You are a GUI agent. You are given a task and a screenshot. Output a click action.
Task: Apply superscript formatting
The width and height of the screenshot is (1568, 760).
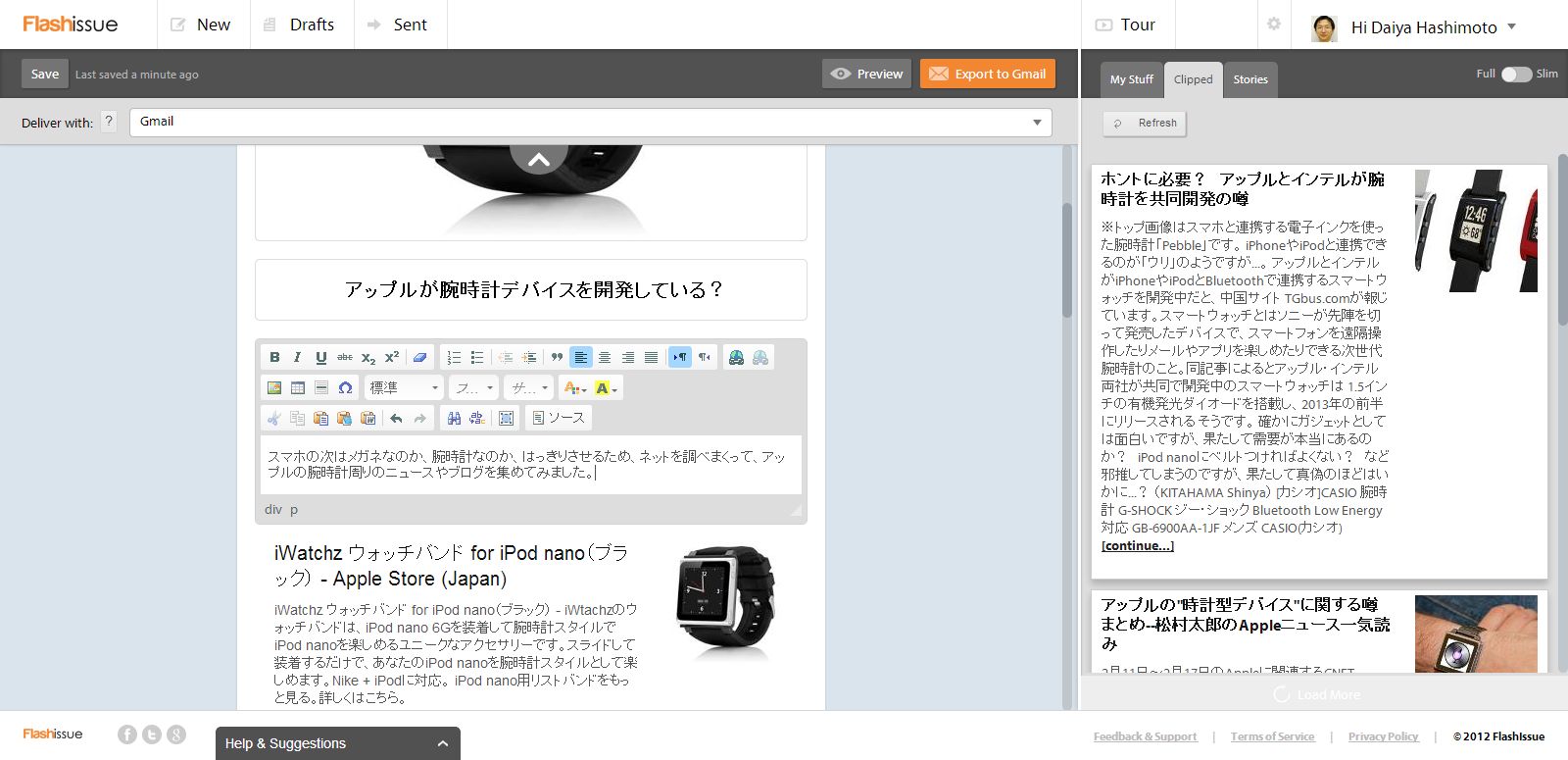392,357
